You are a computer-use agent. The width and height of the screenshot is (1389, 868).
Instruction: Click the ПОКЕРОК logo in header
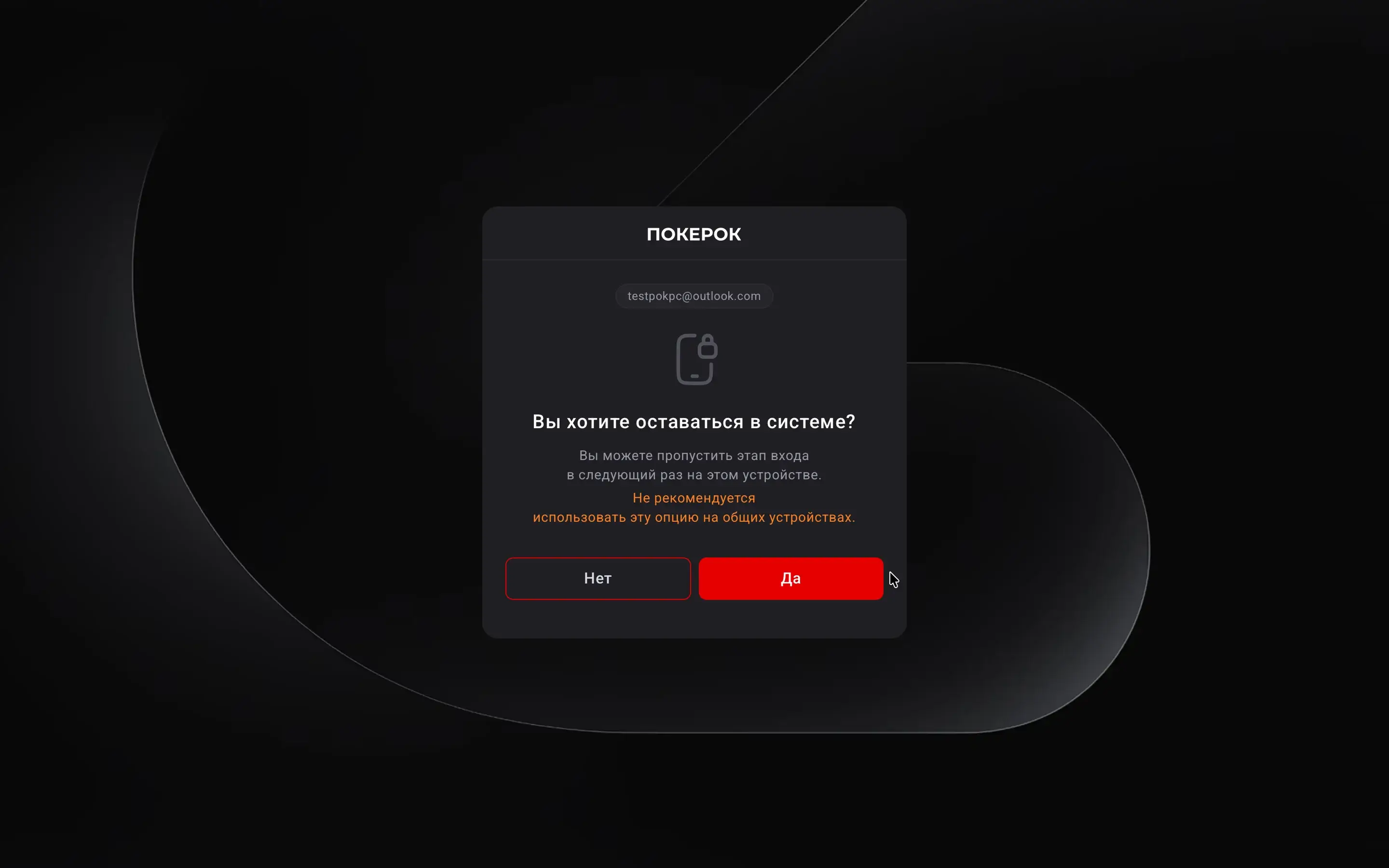694,234
